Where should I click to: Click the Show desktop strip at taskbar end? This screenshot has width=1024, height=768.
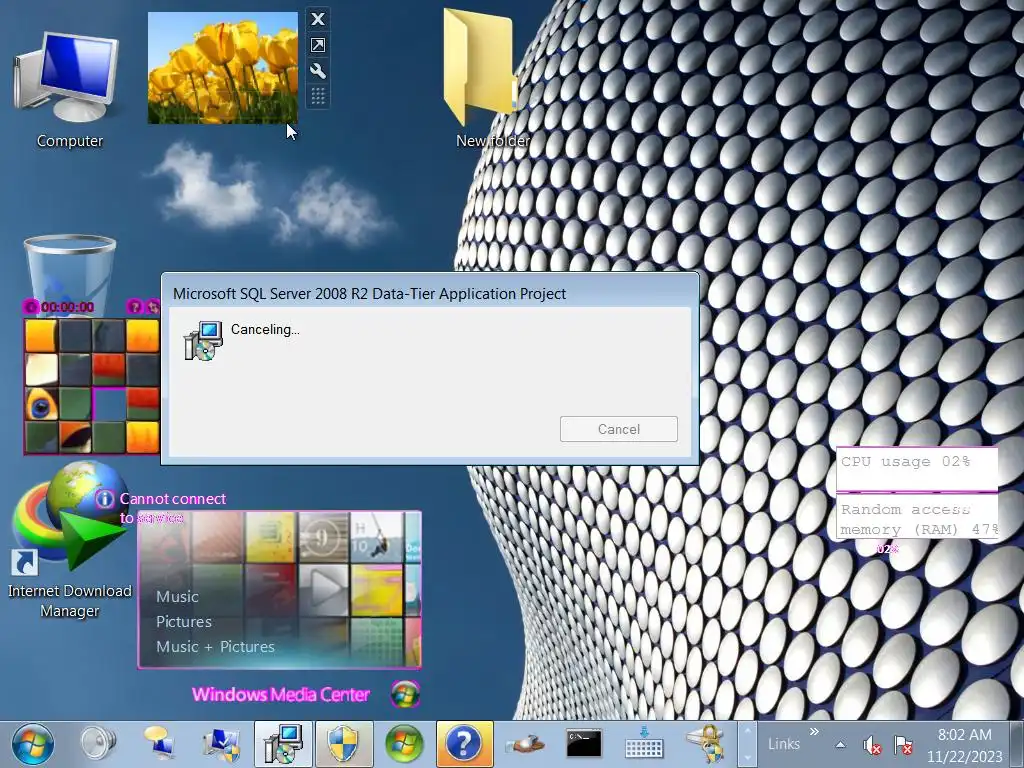1016,744
